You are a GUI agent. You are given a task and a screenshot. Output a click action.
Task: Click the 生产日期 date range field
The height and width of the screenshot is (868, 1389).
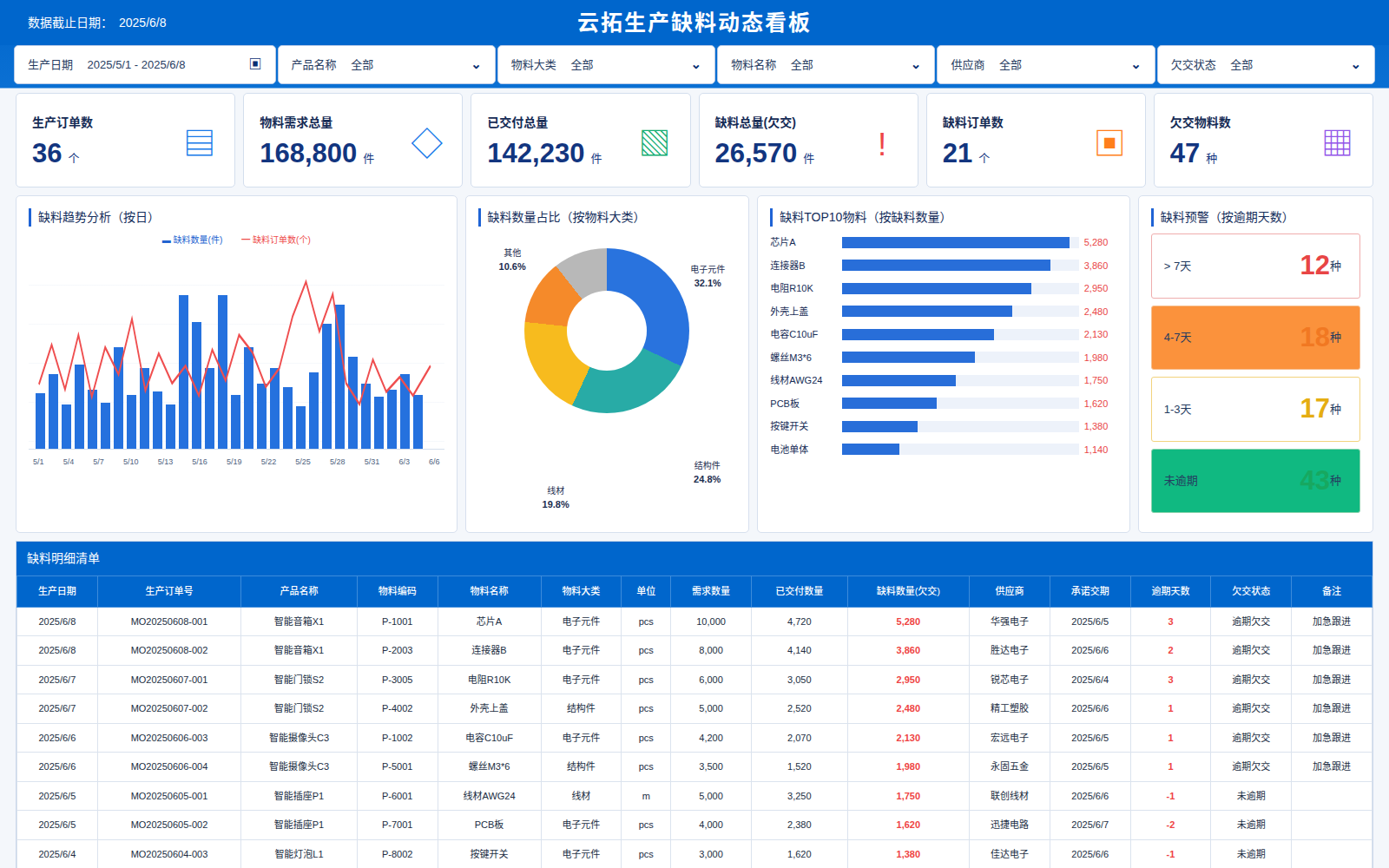(145, 65)
